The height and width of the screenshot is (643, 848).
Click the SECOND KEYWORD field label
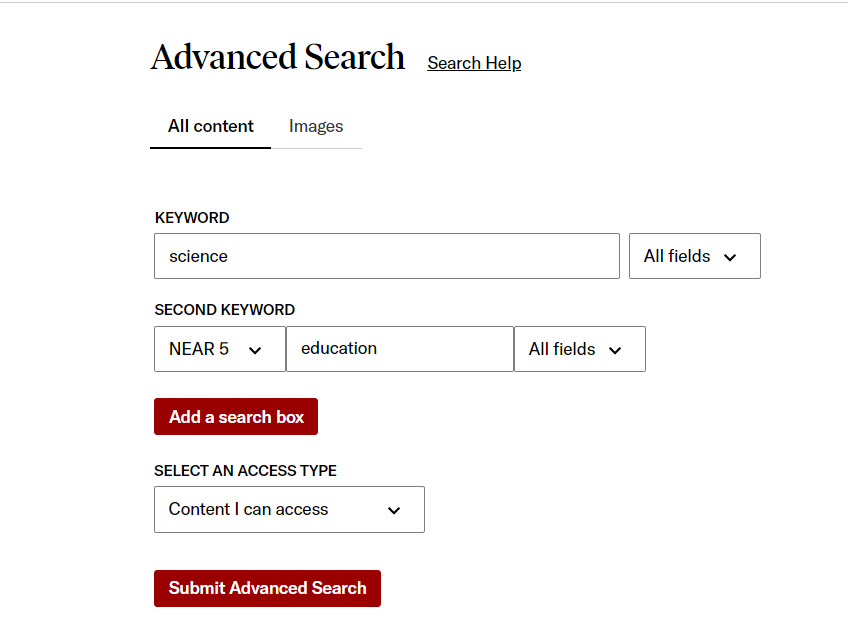224,310
